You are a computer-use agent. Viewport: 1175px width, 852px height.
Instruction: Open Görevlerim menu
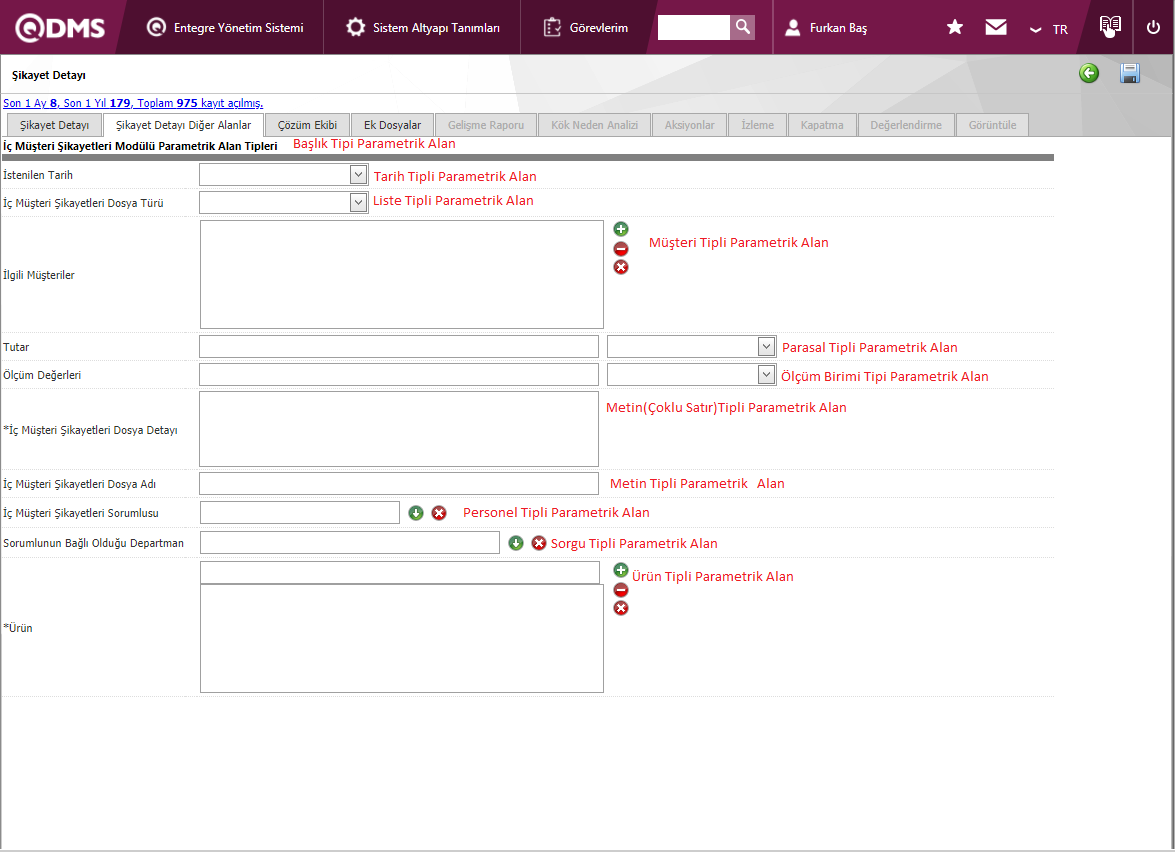tap(585, 28)
